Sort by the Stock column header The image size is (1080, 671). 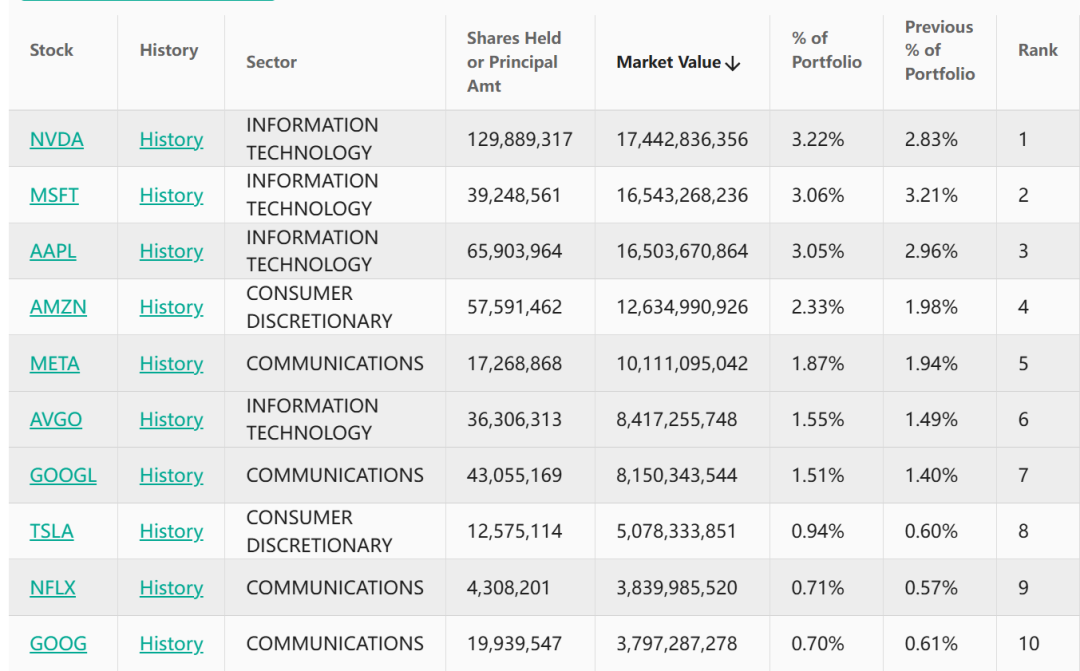(52, 50)
